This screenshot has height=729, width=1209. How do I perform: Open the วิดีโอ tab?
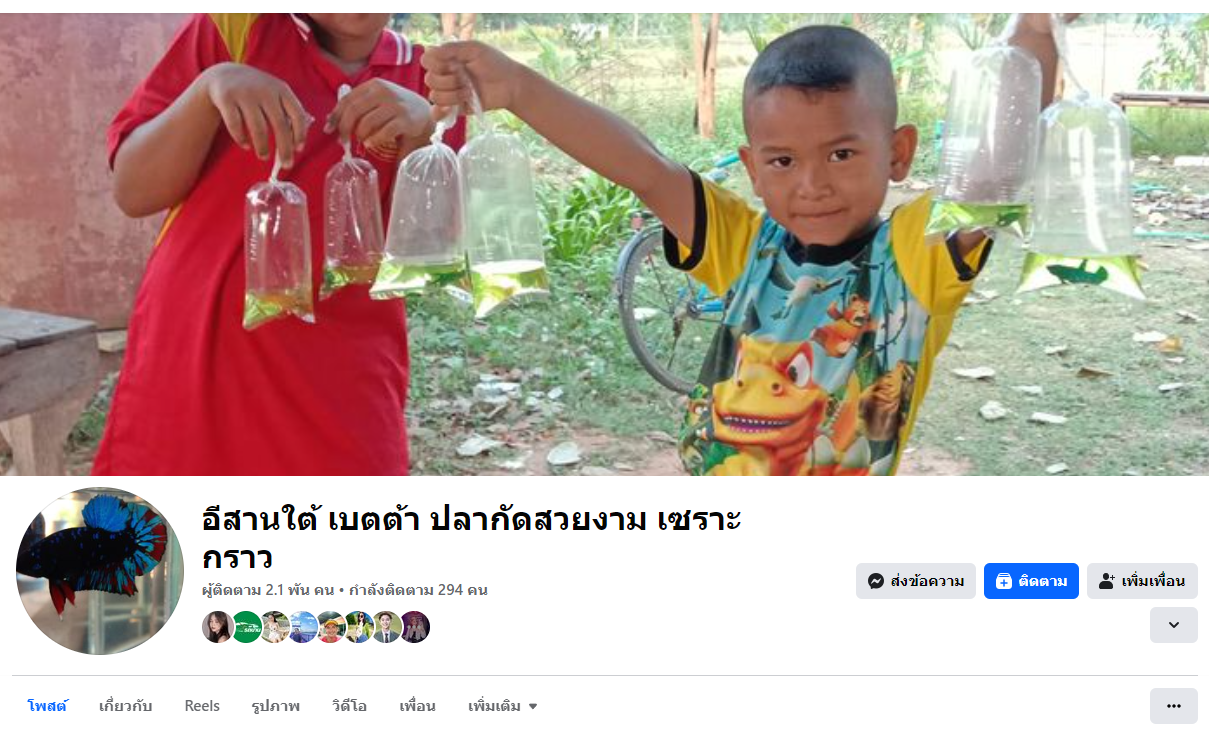350,706
